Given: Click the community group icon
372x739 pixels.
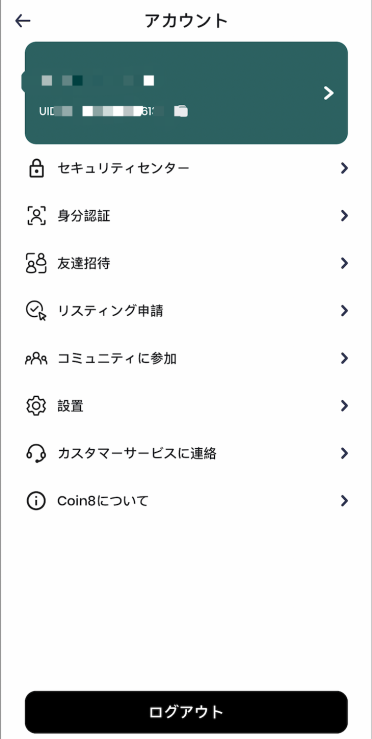Looking at the screenshot, I should 36,359.
